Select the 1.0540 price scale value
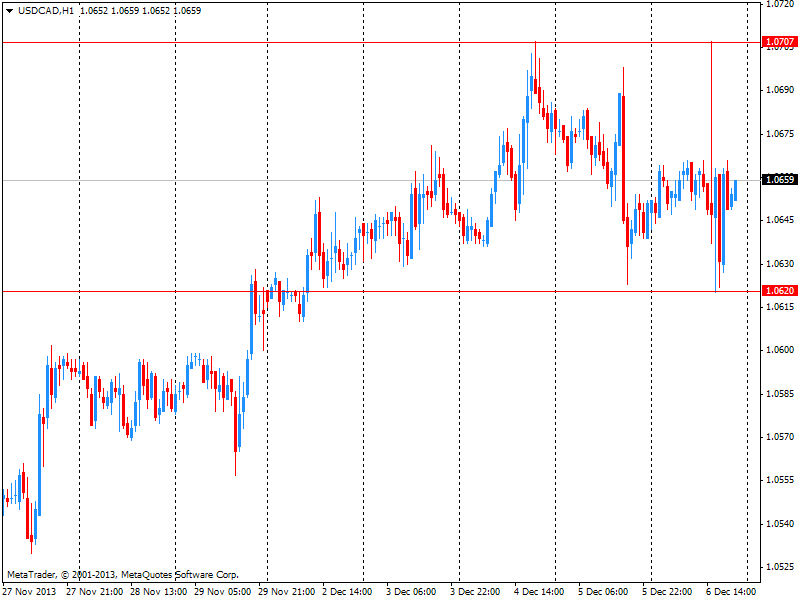This screenshot has height=600, width=800. point(780,524)
